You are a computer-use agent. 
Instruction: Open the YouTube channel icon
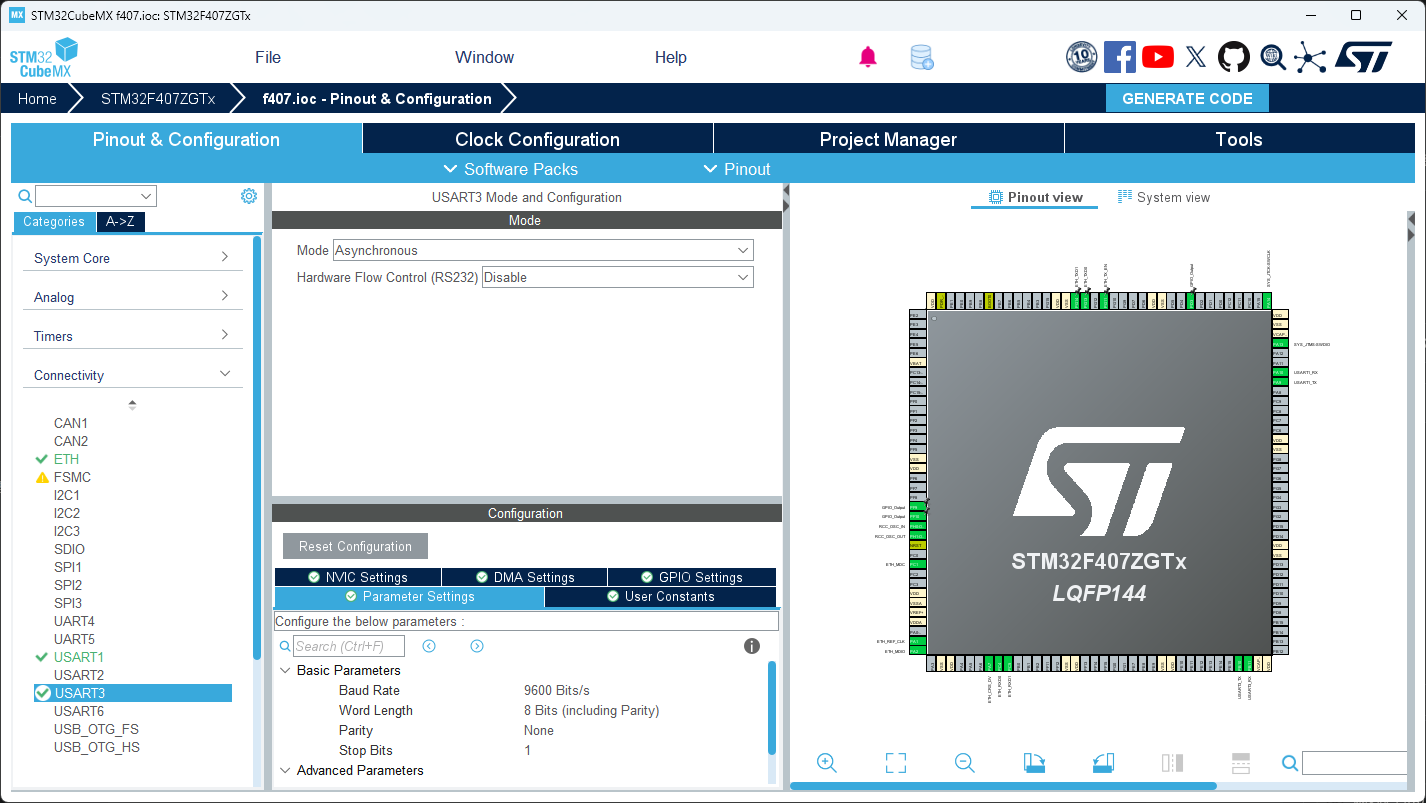coord(1157,57)
